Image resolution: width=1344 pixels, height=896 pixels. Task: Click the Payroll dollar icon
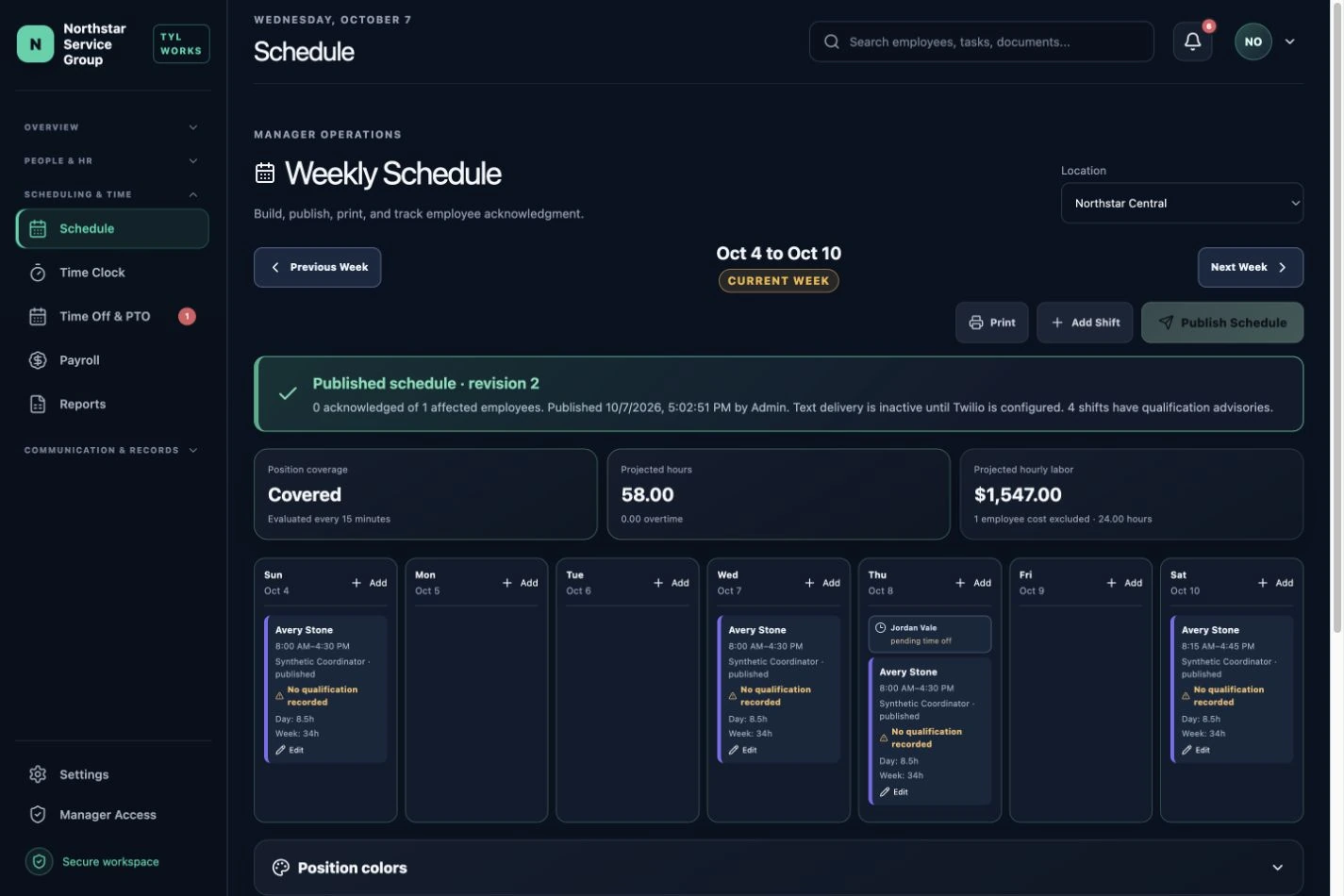point(38,360)
